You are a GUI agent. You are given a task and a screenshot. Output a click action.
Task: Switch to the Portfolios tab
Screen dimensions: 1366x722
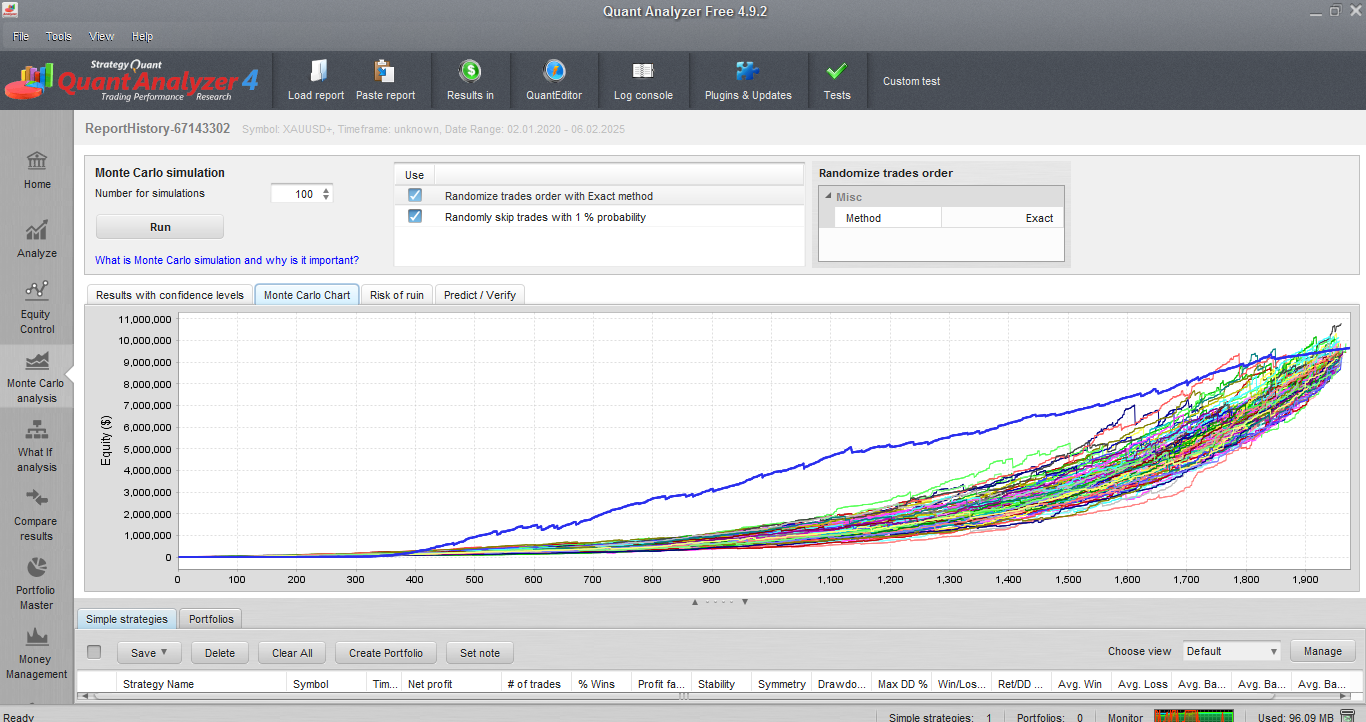coord(211,619)
